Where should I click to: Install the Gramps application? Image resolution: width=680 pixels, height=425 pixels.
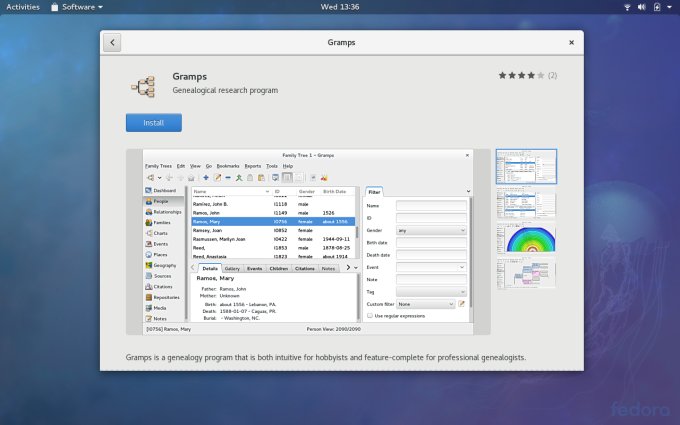click(154, 123)
